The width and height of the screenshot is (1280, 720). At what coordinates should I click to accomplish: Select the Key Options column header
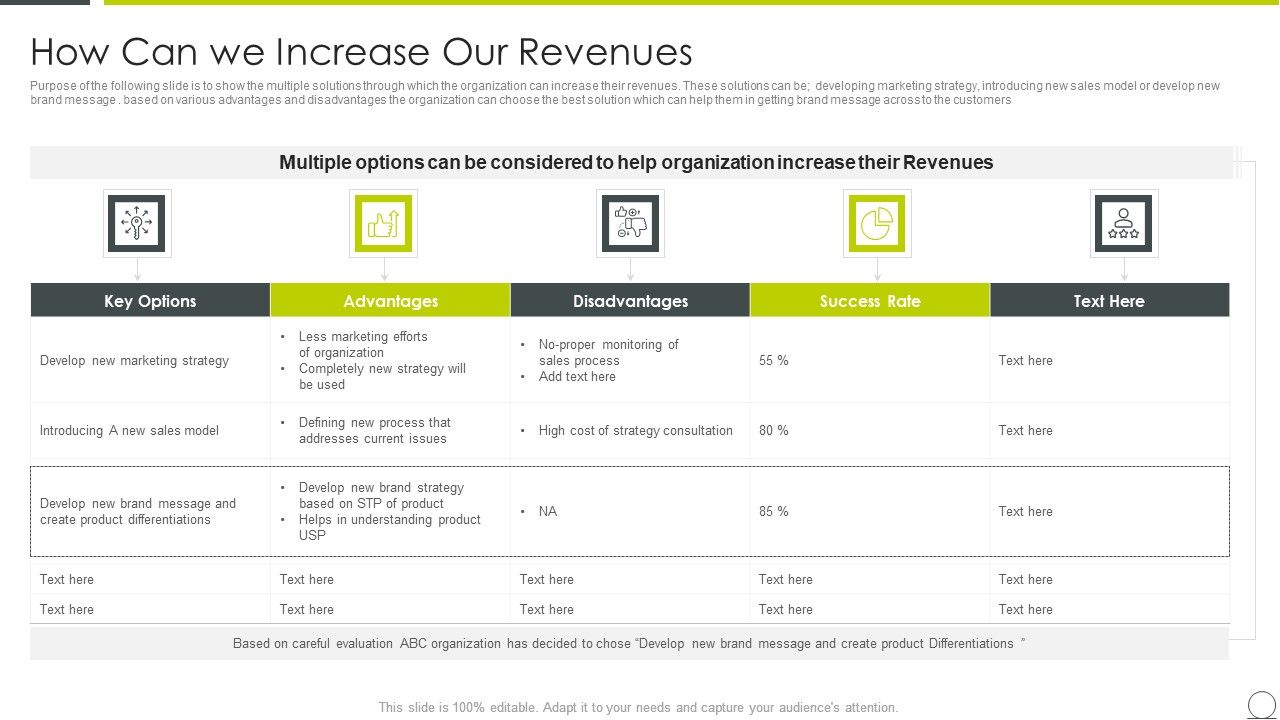point(150,301)
